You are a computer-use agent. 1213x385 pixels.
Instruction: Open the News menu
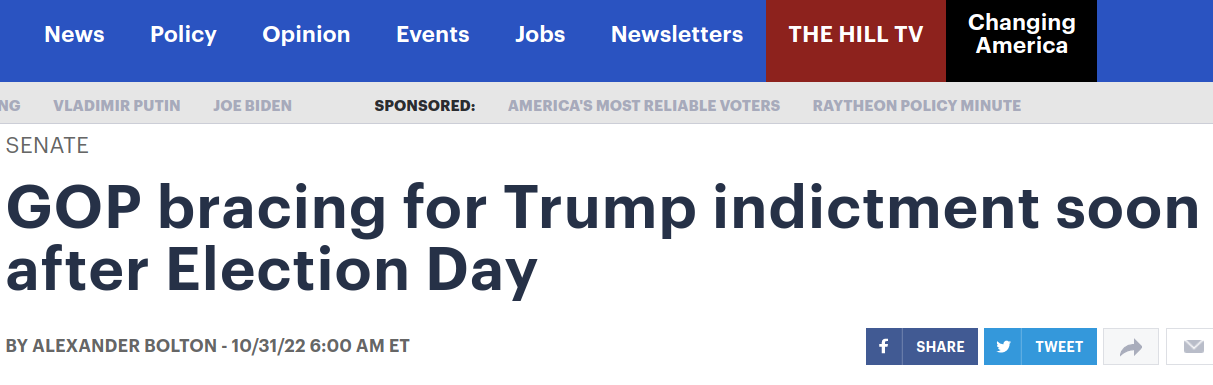74,35
